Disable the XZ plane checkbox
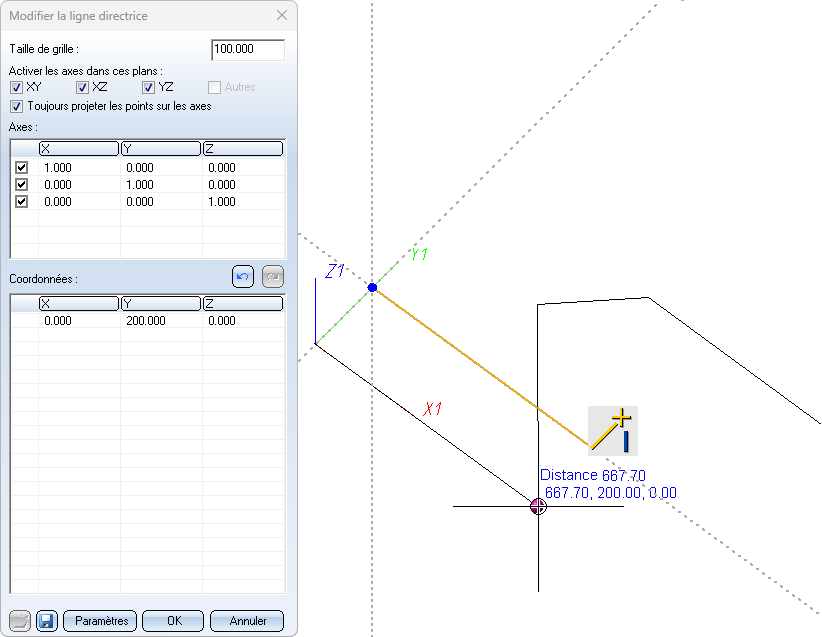This screenshot has height=637, width=822. pos(83,88)
